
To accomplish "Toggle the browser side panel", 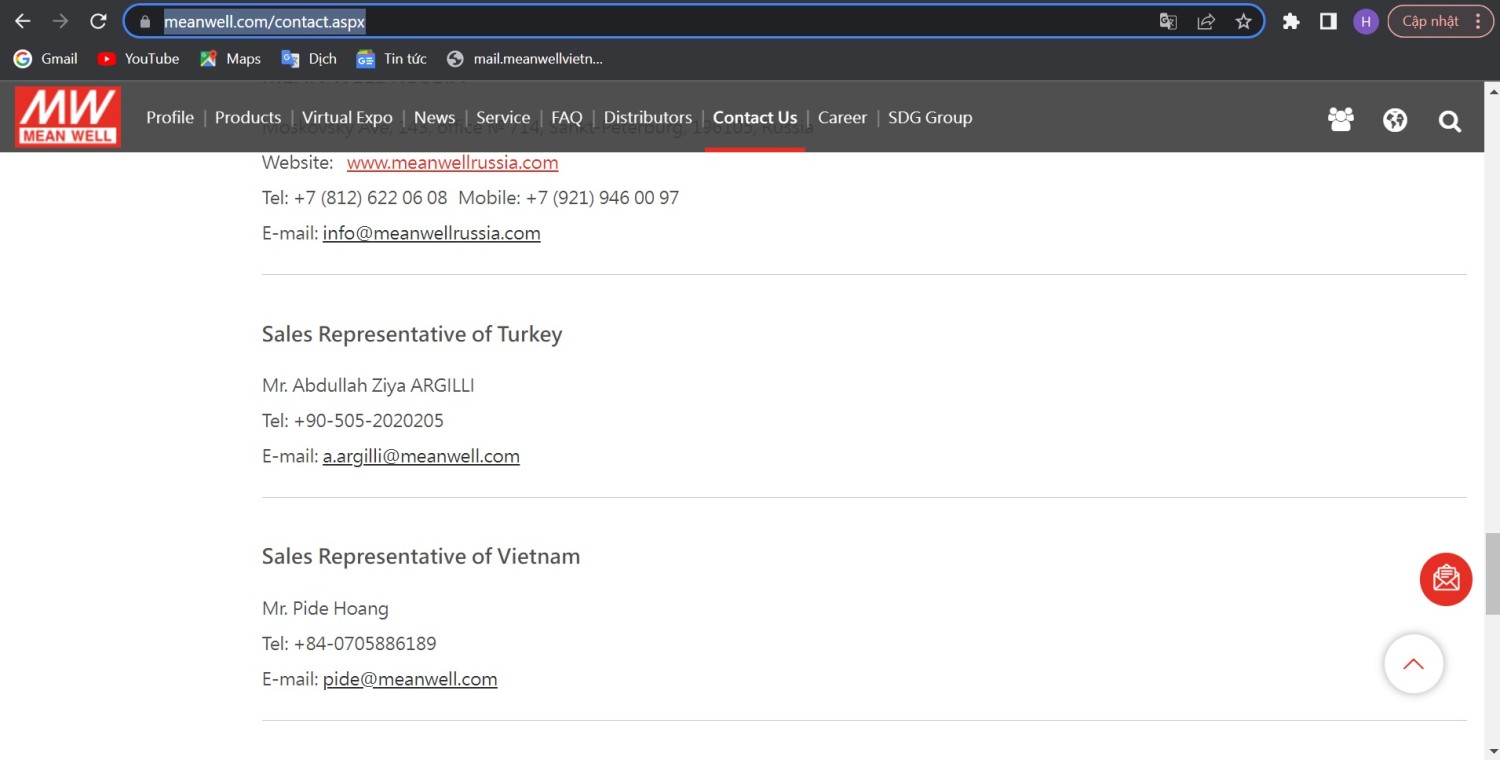I will click(1328, 21).
